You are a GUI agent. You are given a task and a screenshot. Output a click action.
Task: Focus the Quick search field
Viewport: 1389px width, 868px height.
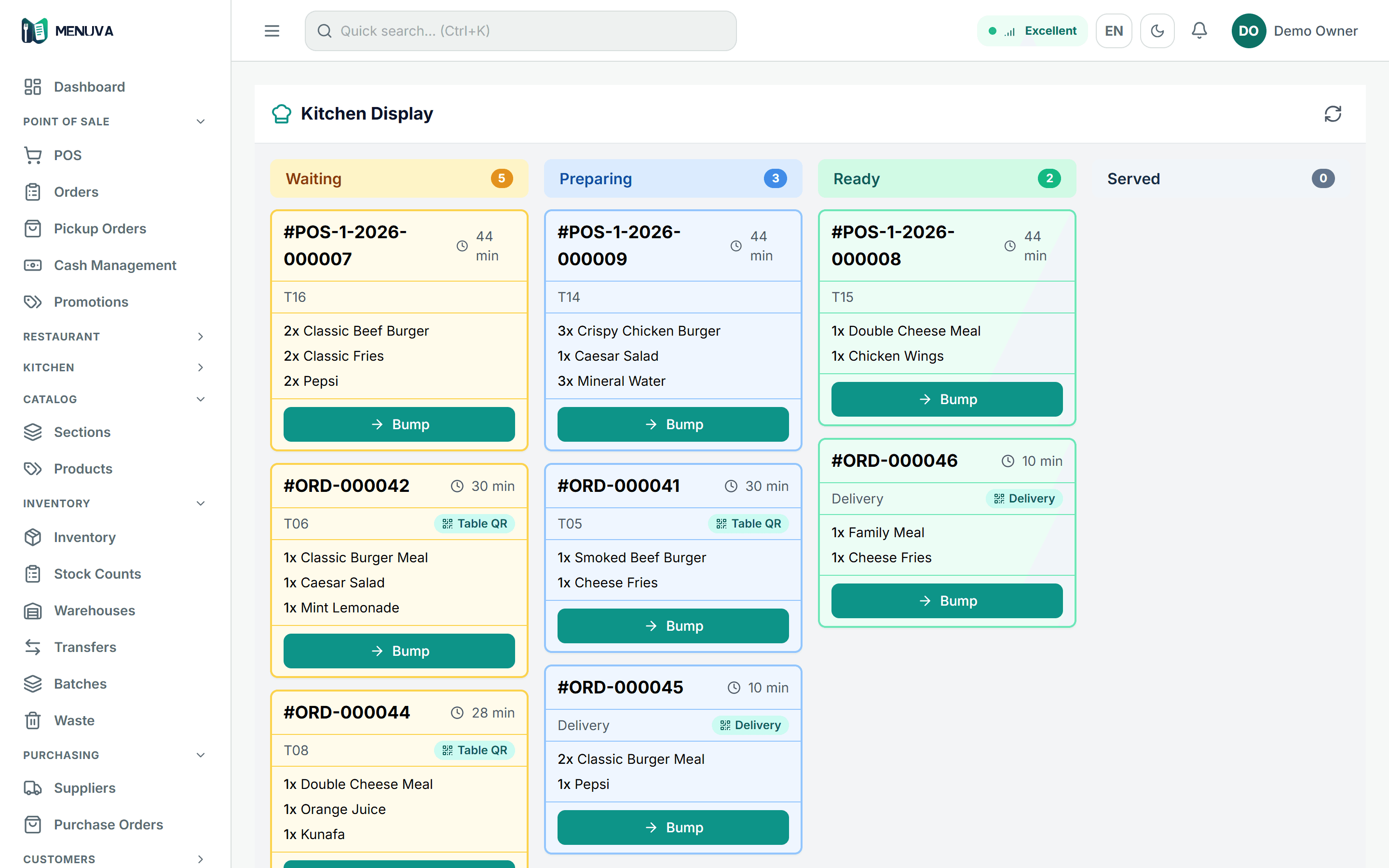coord(520,31)
